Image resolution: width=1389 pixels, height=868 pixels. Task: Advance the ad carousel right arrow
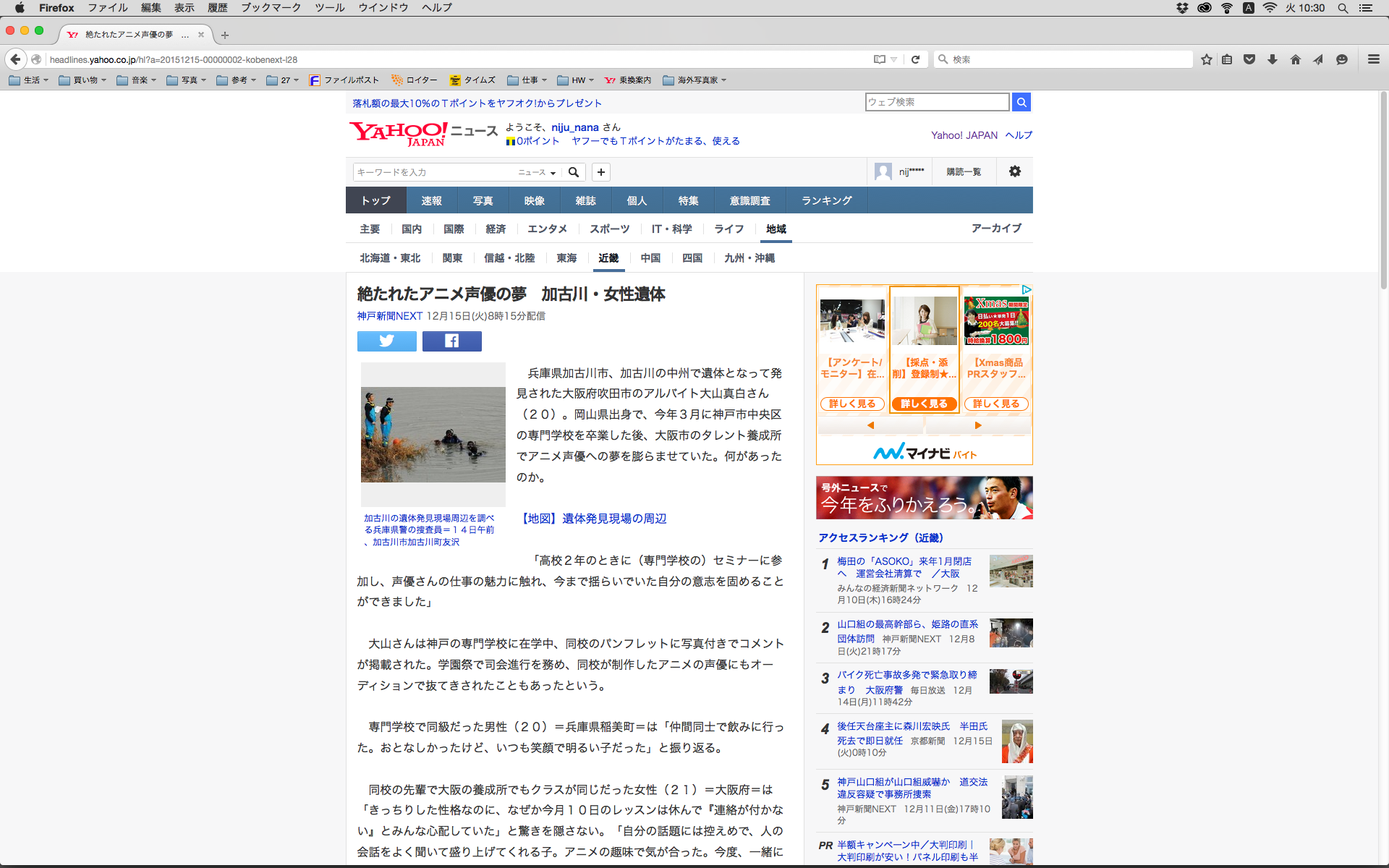click(x=977, y=425)
